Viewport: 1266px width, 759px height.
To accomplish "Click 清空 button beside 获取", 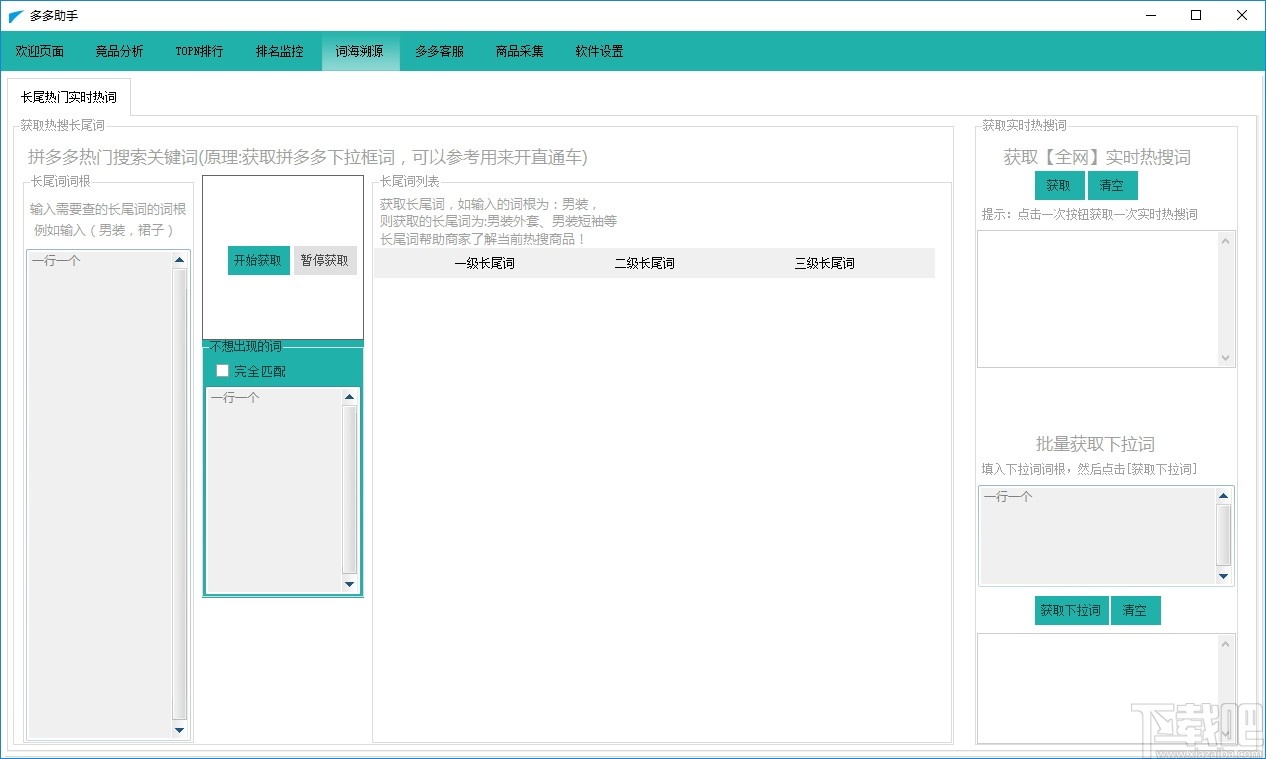I will [x=1112, y=185].
